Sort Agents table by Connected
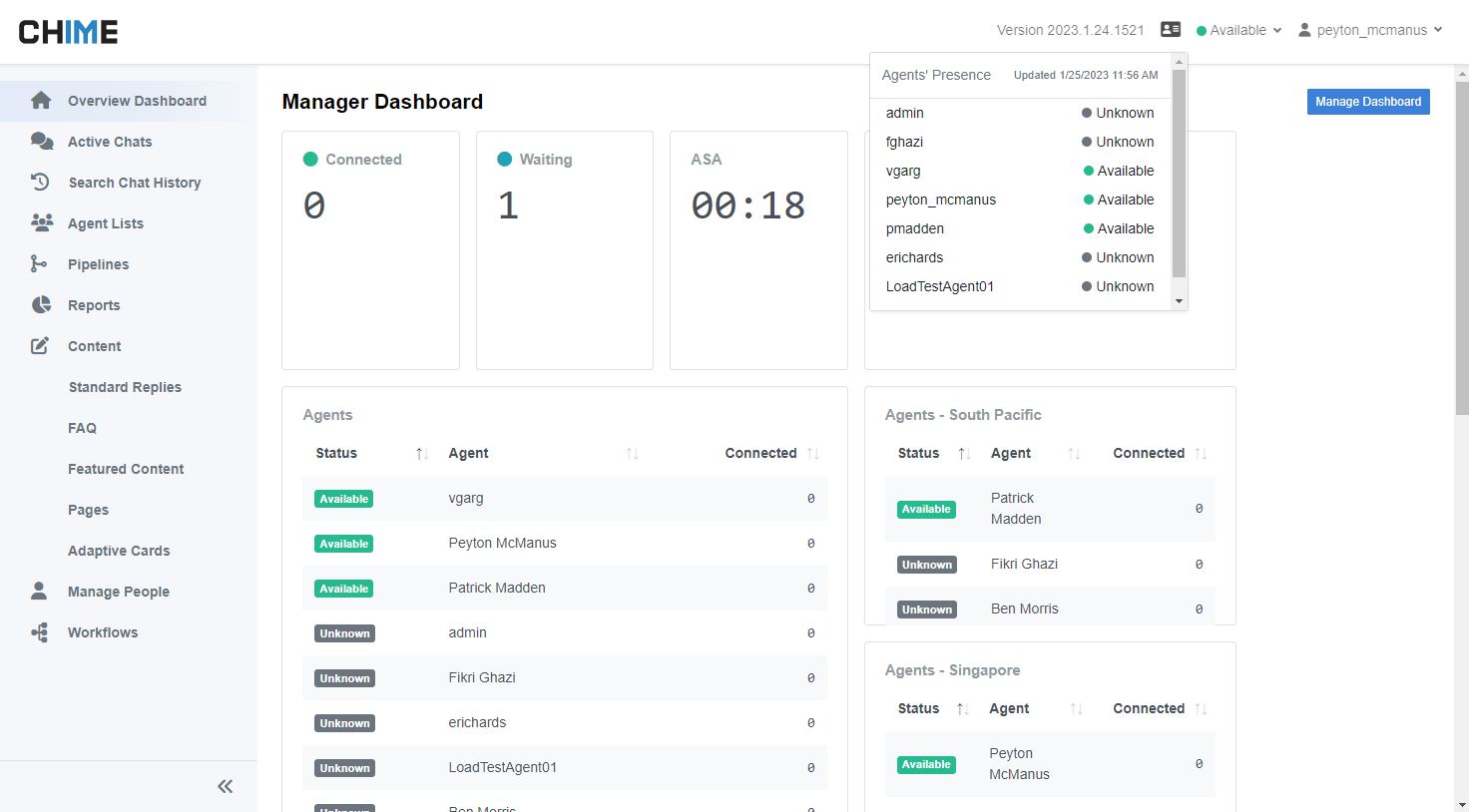 coord(812,454)
